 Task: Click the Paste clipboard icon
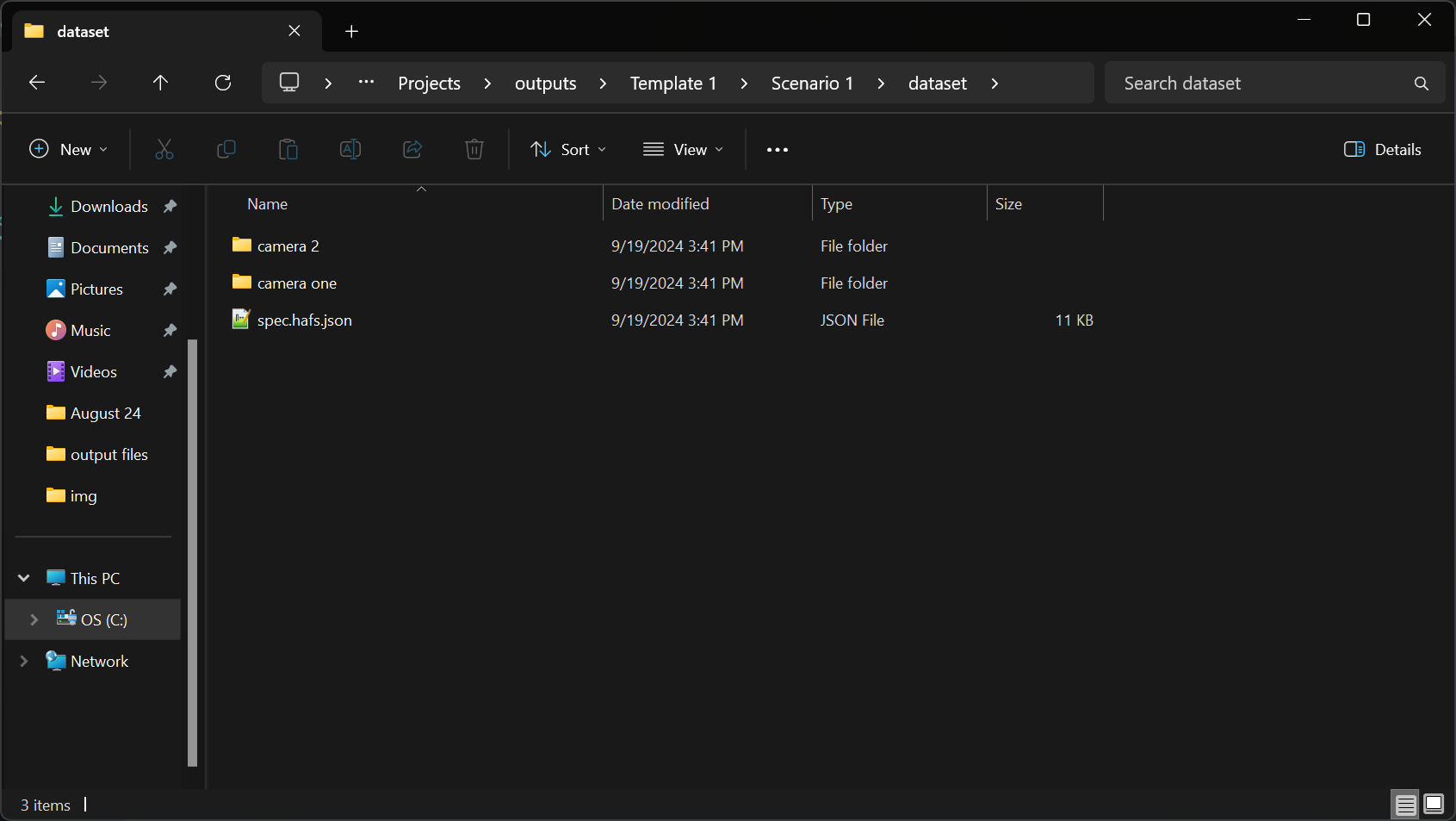point(288,149)
